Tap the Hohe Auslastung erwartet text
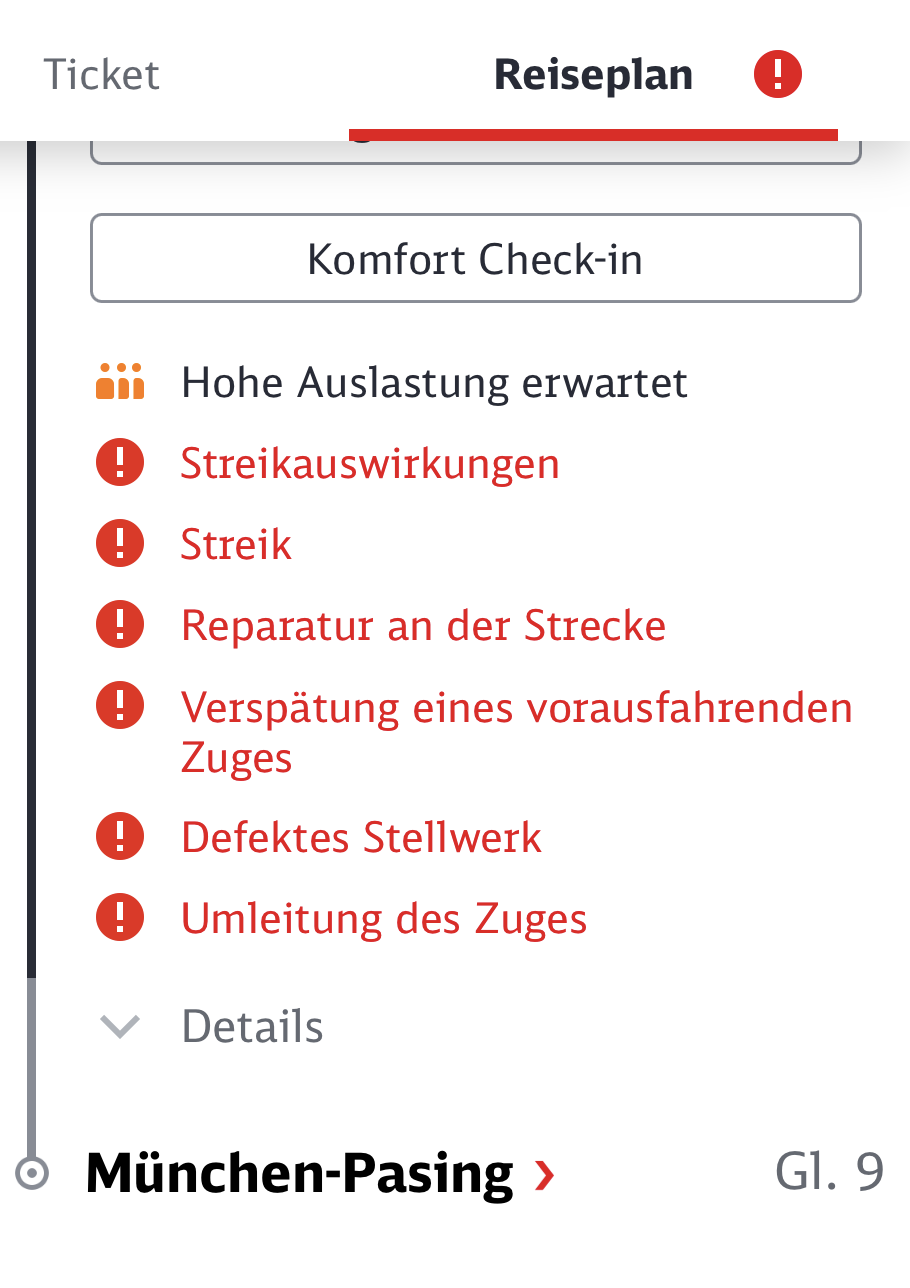Viewport: 910px width, 1288px height. click(434, 382)
